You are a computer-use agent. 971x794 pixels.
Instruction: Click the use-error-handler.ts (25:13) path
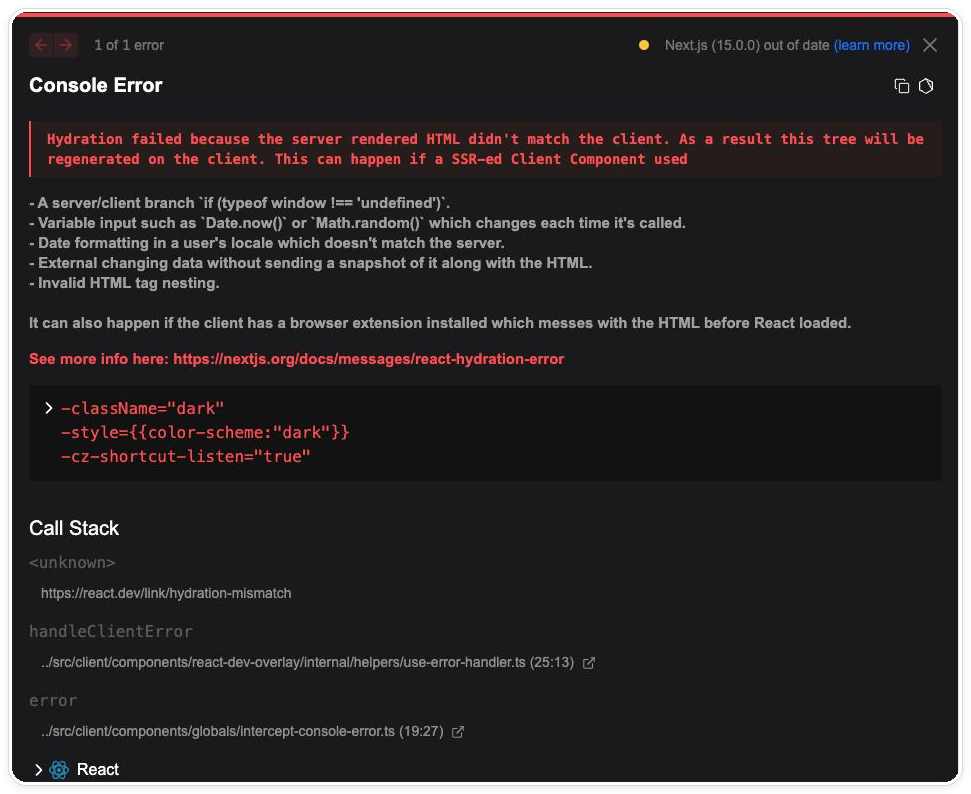tap(307, 663)
